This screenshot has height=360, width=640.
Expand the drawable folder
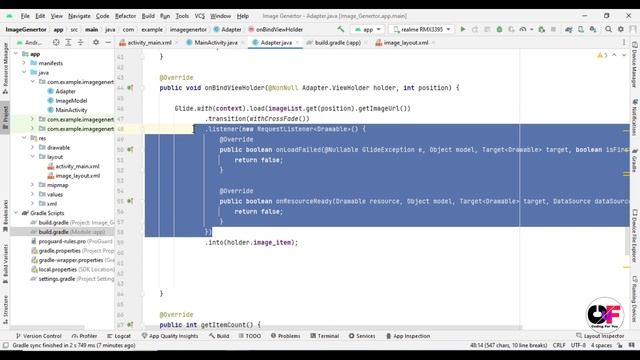pos(32,147)
